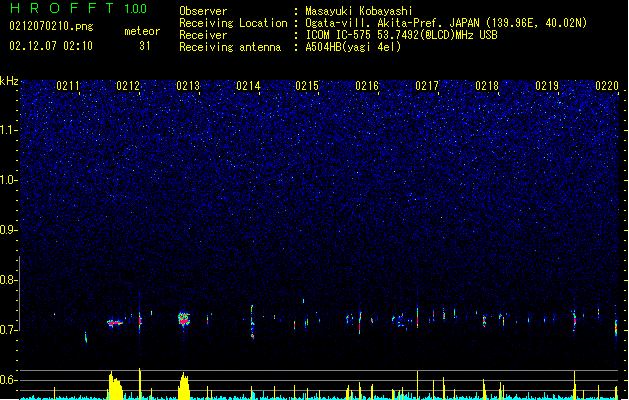Click the 0217 time marker
629x400 pixels.
pos(427,86)
